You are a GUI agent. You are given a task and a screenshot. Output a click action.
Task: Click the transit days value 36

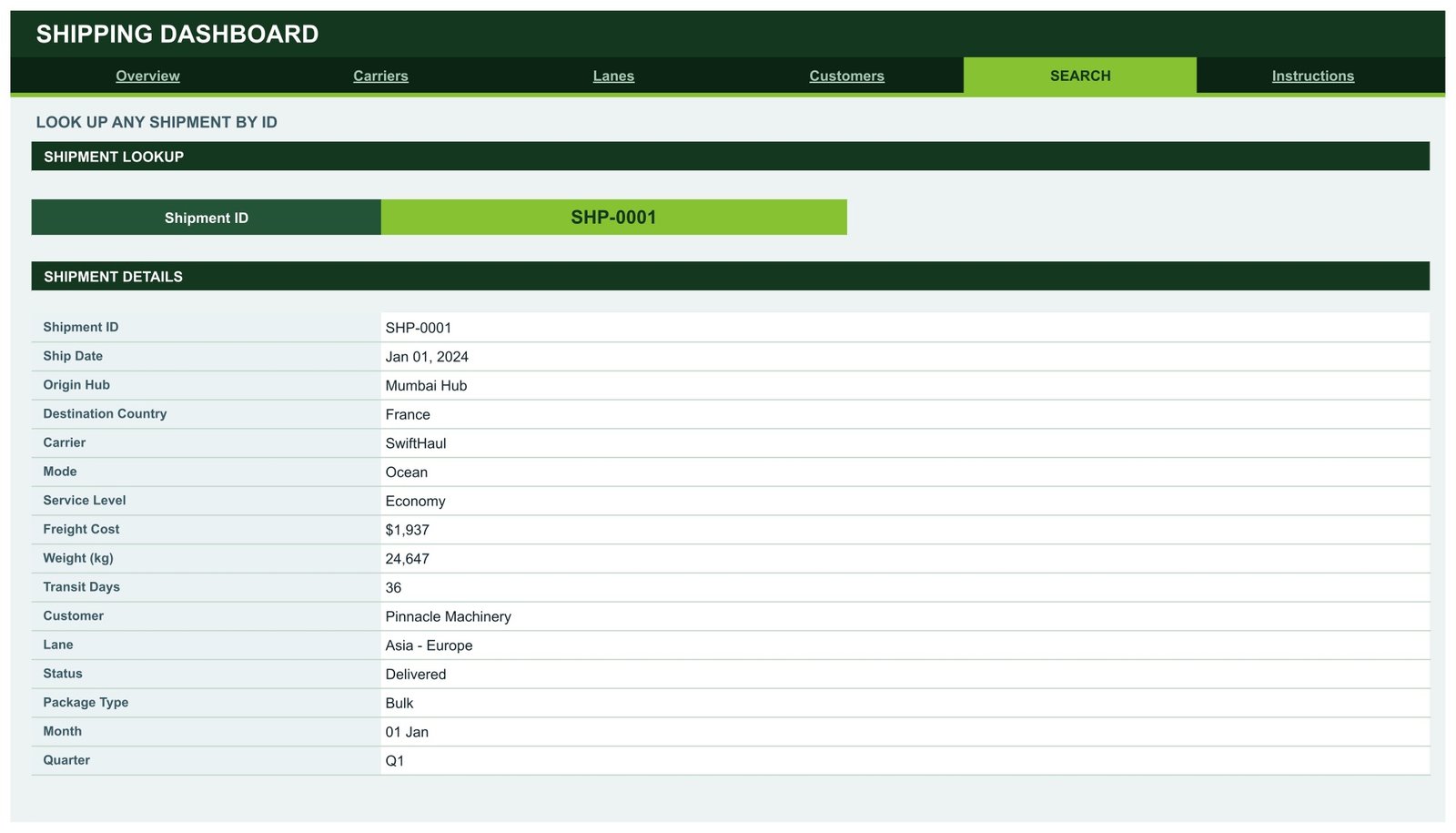[x=393, y=588]
